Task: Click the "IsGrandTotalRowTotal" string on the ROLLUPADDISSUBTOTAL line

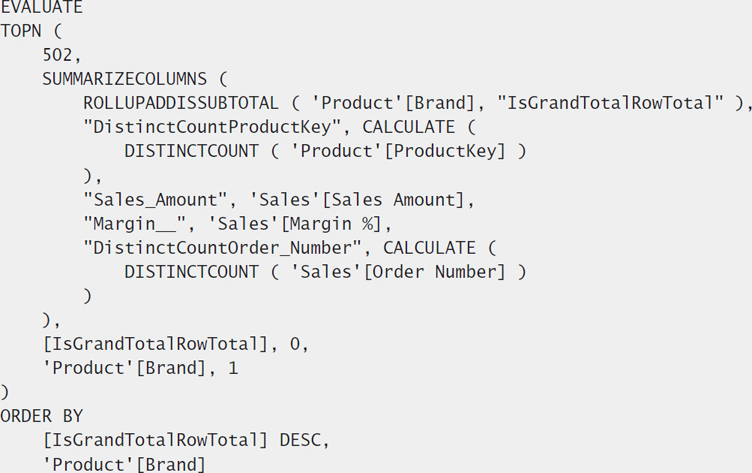Action: 610,103
